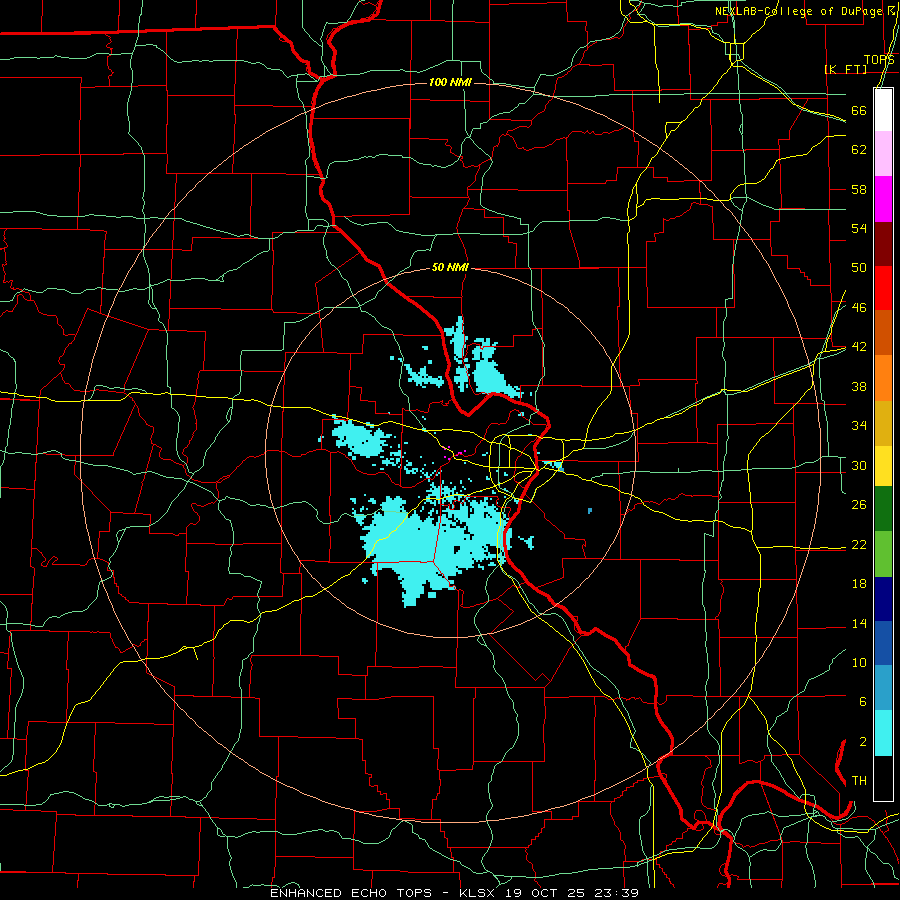Select the bright red legend swatch
This screenshot has height=900, width=900.
(x=883, y=288)
